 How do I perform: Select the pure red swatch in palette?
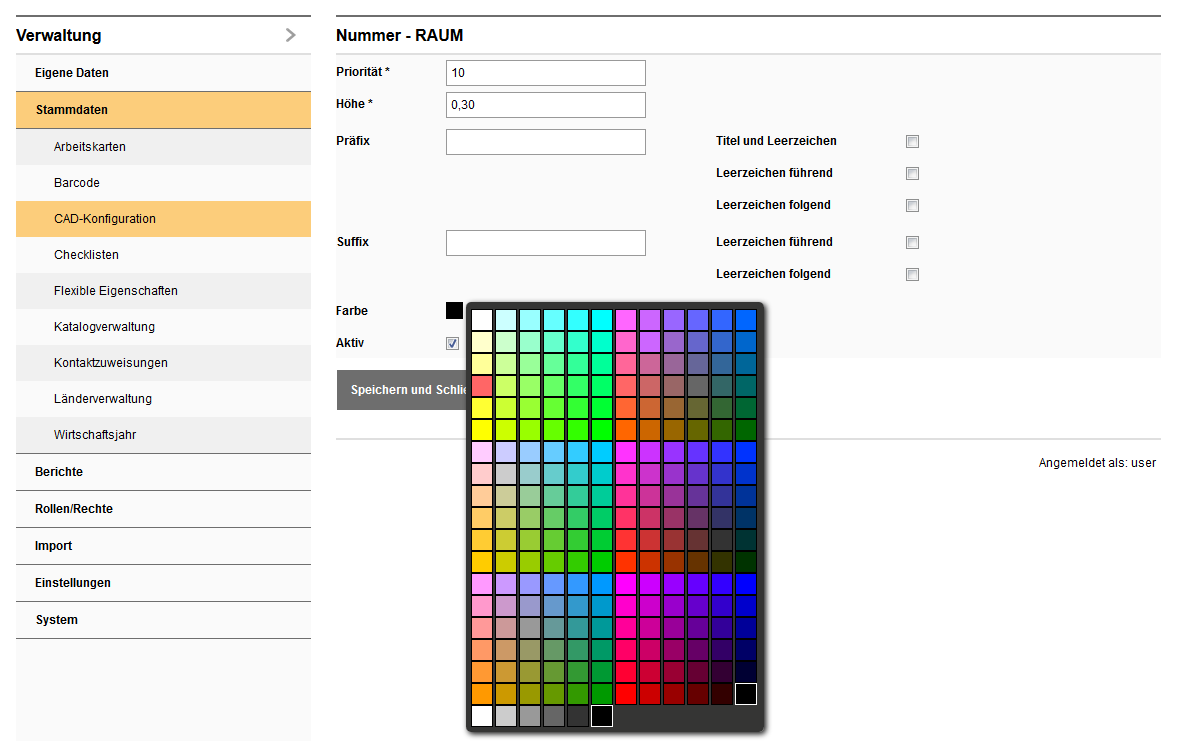626,694
